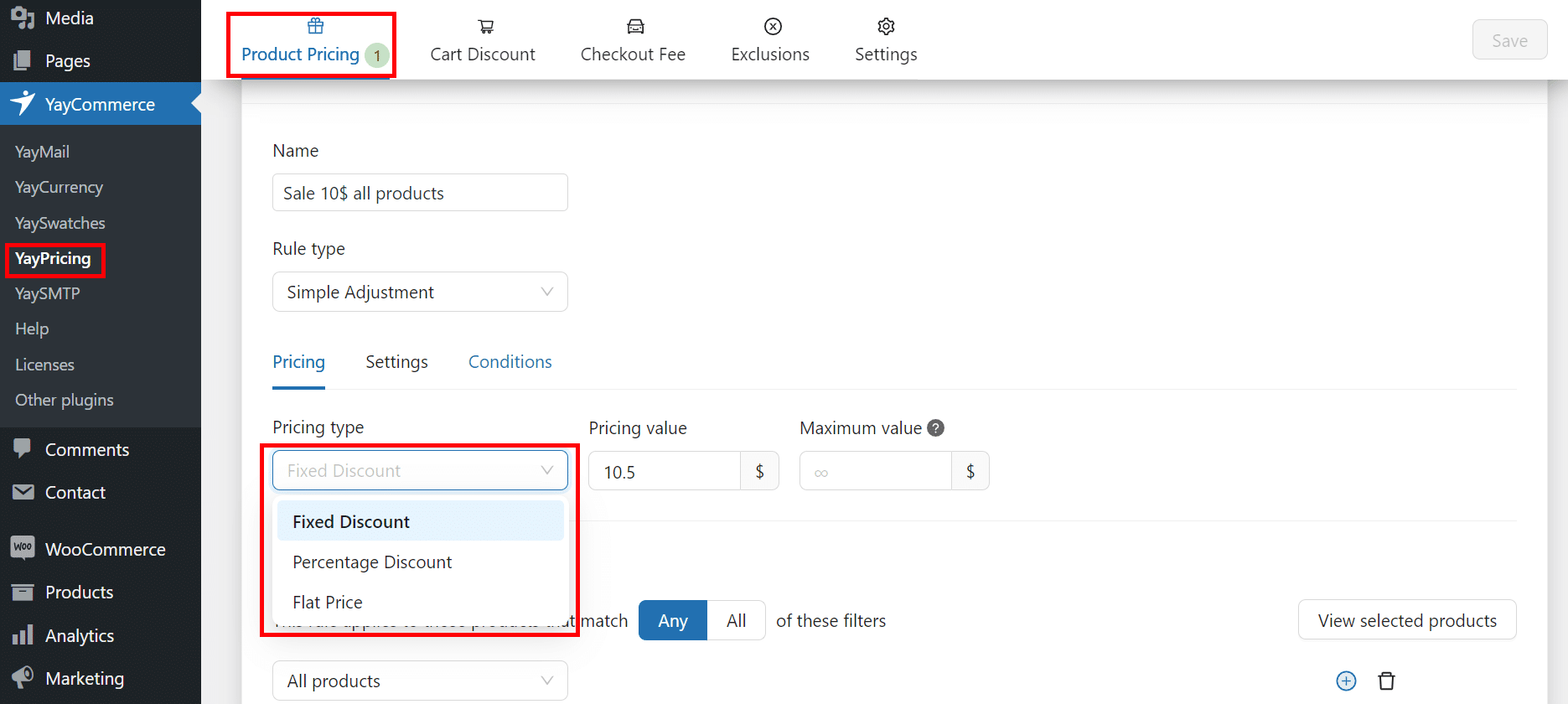Open YaySMTP in the sidebar

(48, 293)
